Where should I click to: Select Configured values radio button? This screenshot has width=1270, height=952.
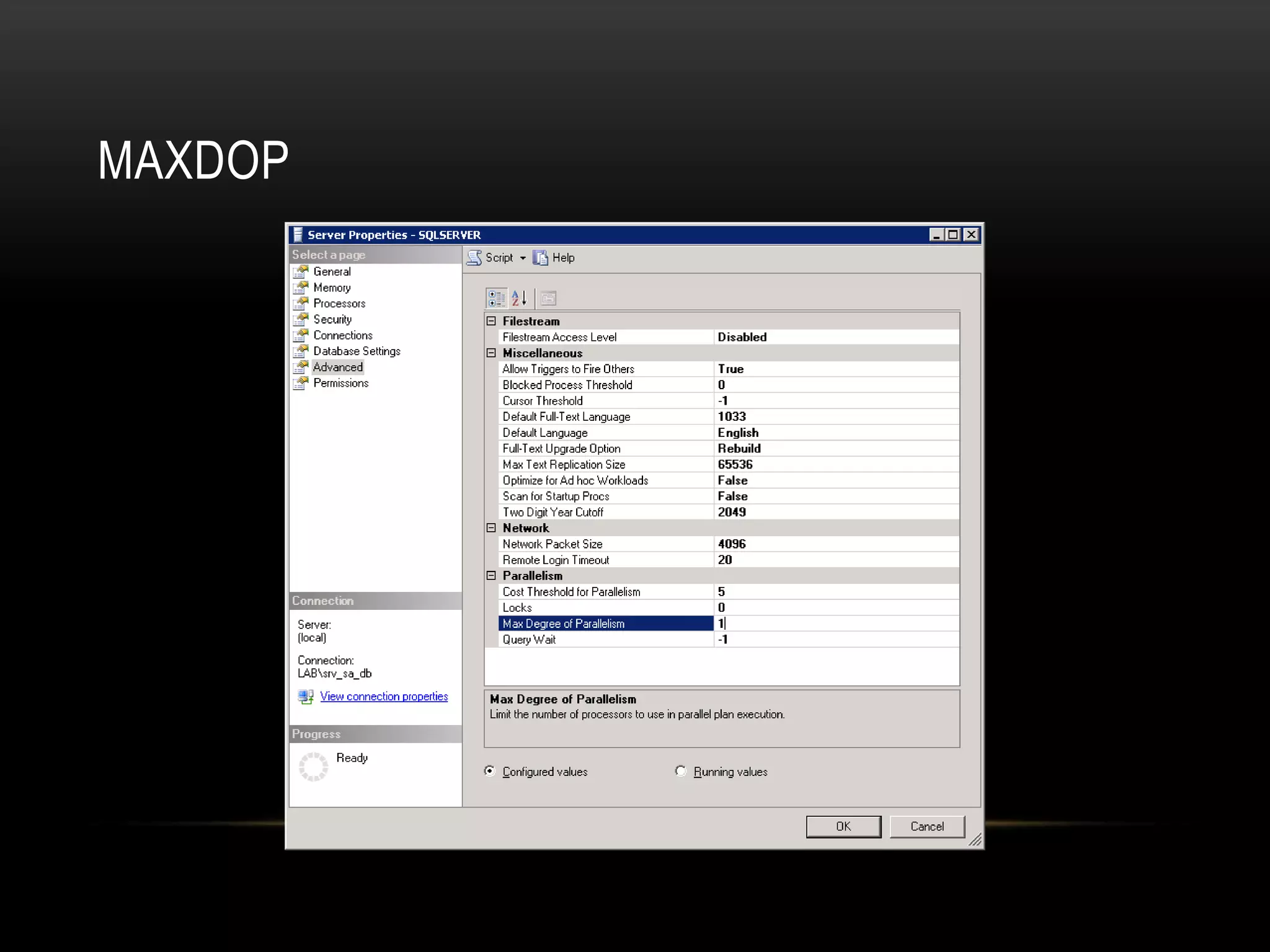tap(490, 771)
